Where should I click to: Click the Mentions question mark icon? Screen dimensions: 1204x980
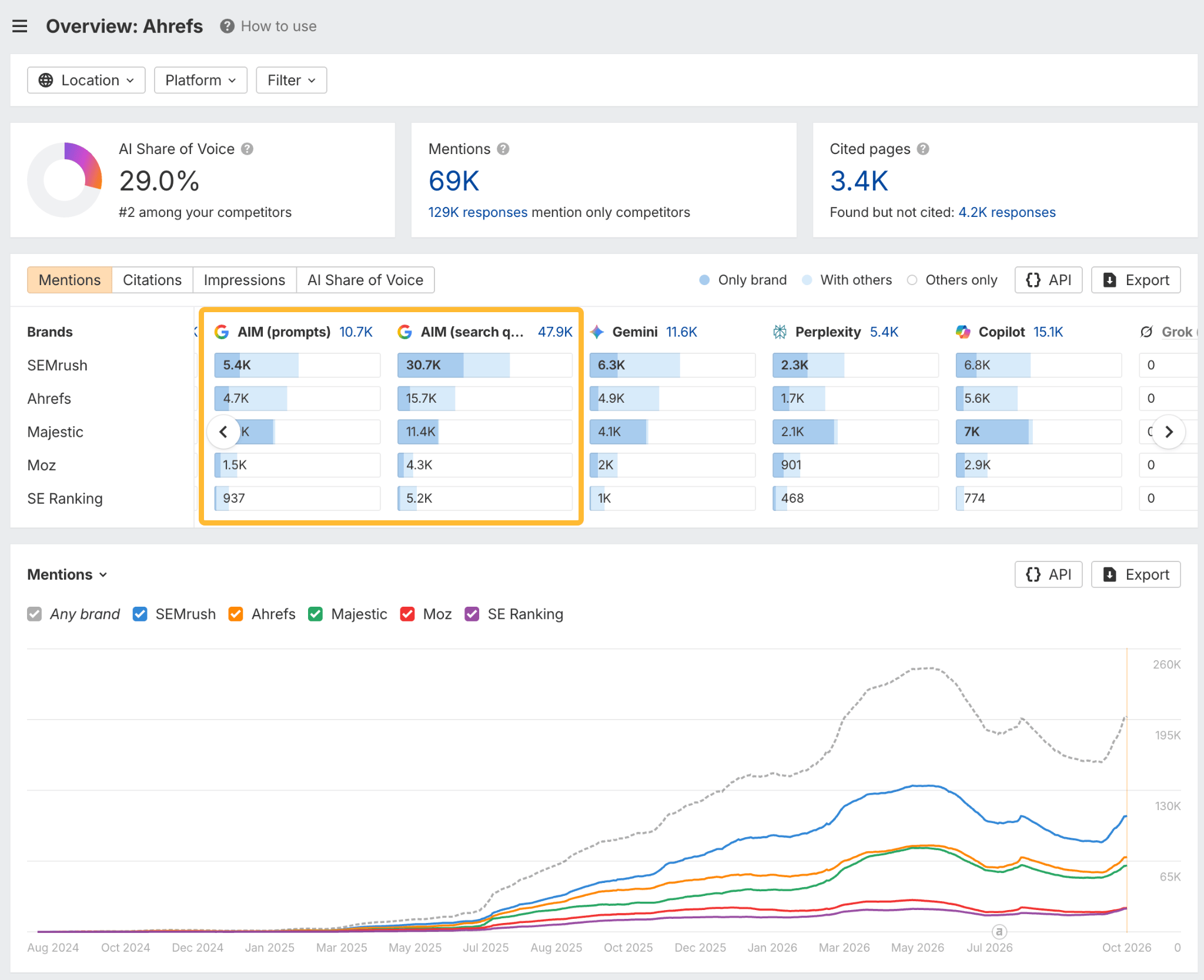pos(503,149)
